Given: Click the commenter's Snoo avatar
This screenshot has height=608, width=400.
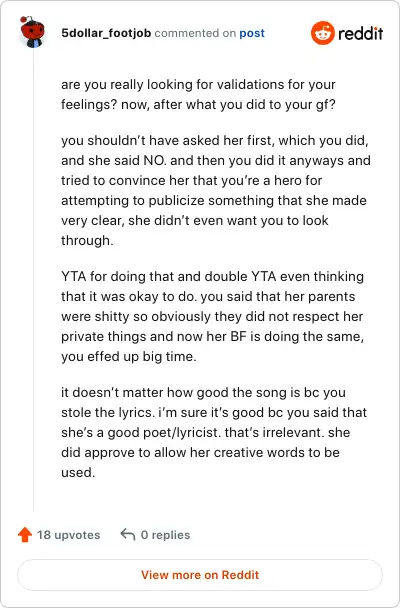Looking at the screenshot, I should 32,32.
